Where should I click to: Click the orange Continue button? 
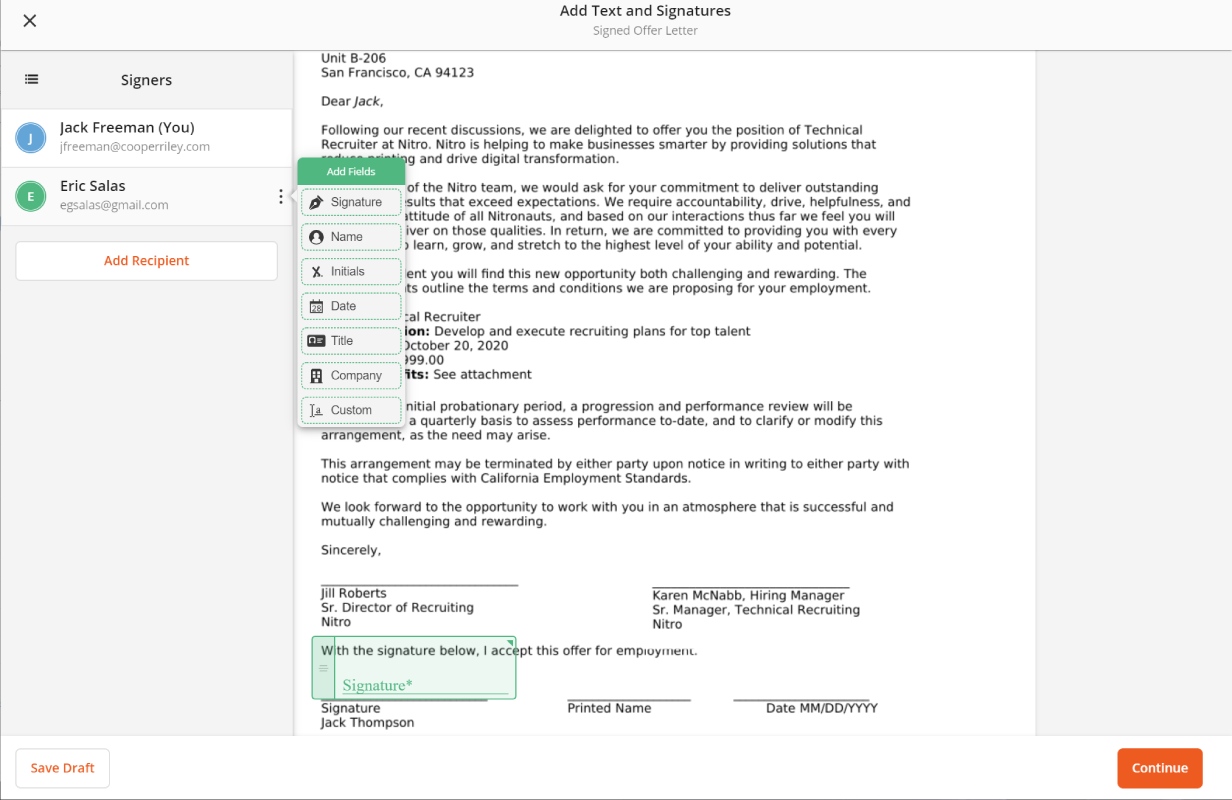pos(1160,768)
